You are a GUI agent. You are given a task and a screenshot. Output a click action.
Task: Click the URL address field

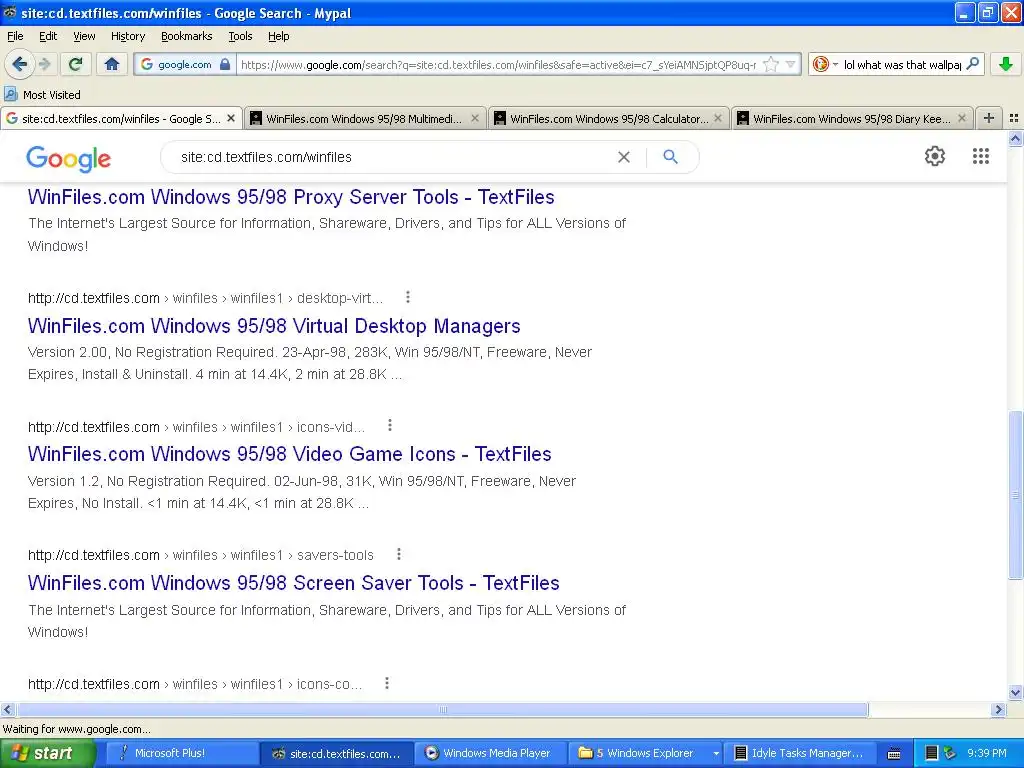pyautogui.click(x=498, y=64)
